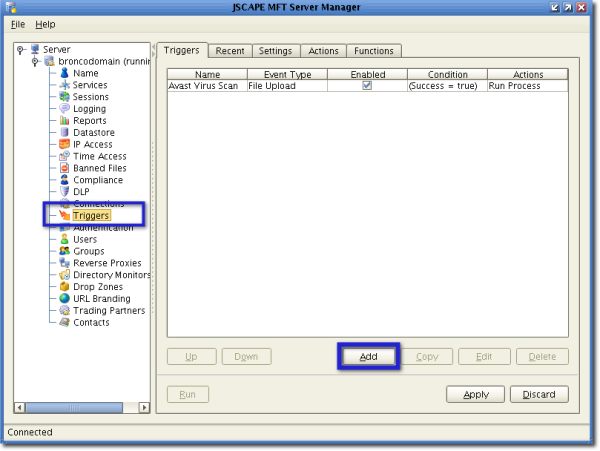This screenshot has width=600, height=451.
Task: Select the Name node icon
Action: tap(64, 73)
